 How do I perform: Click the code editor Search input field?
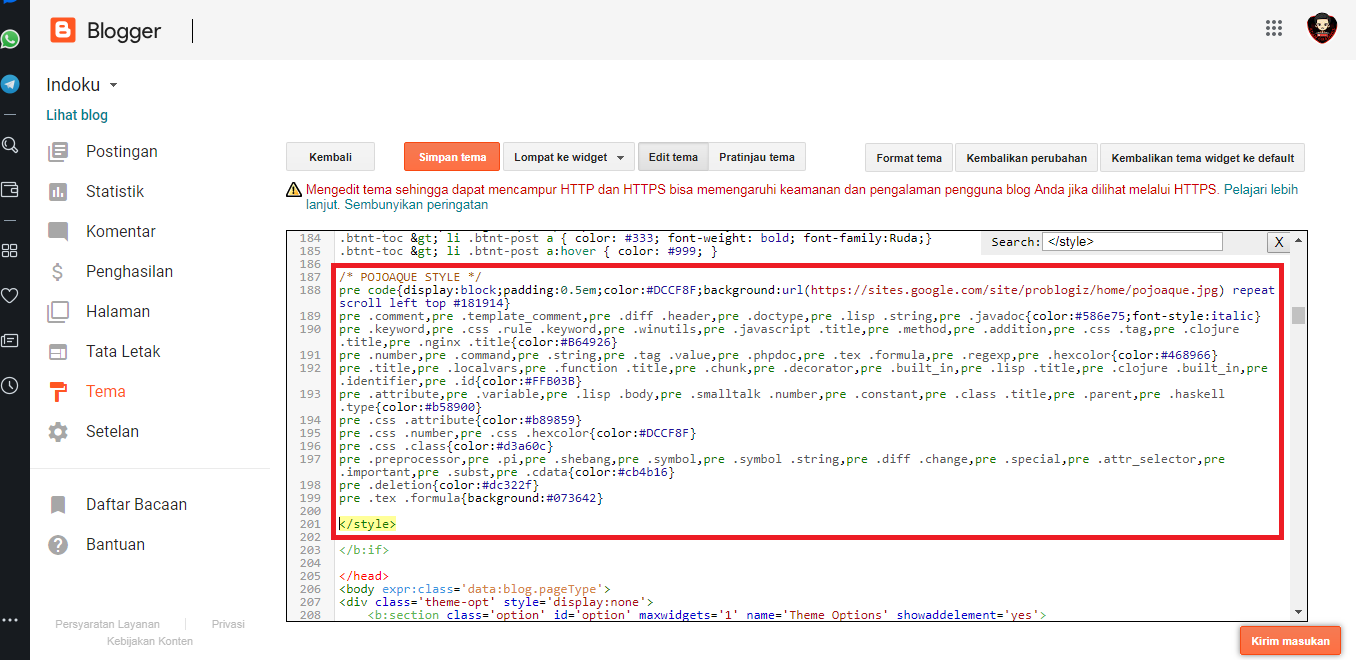point(1131,241)
